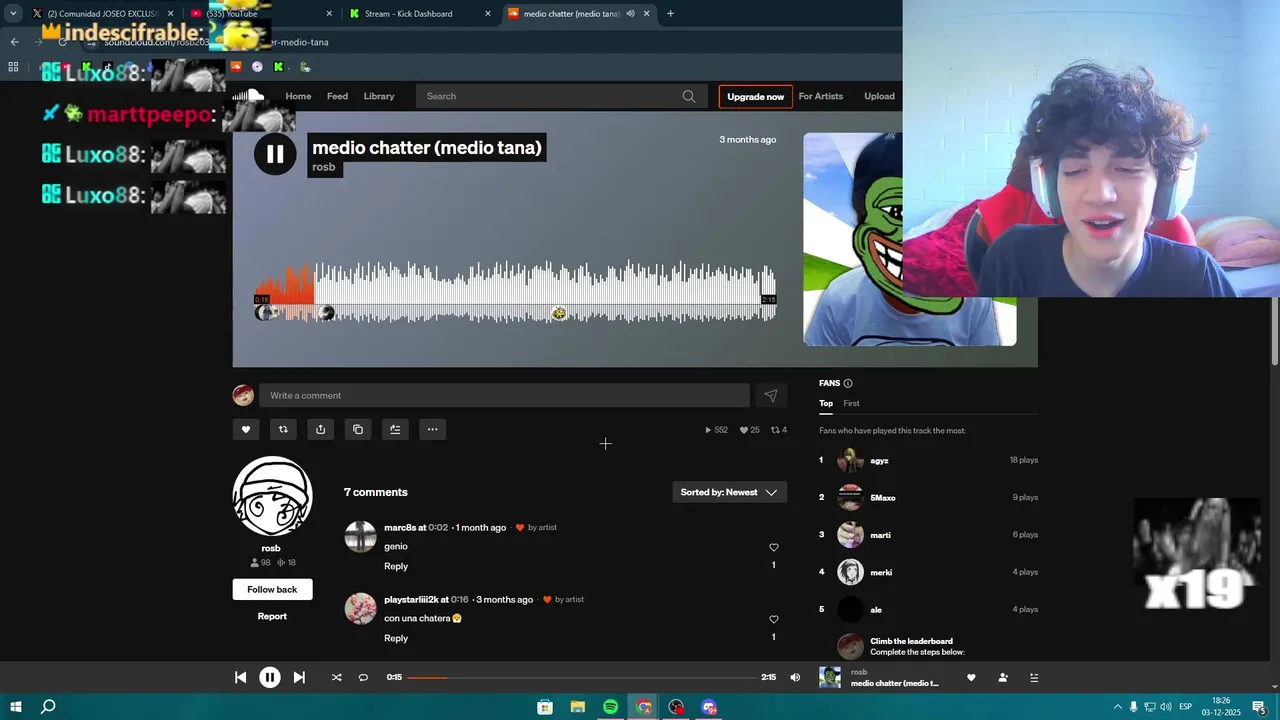Send the comment with the arrow icon
This screenshot has height=720, width=1280.
coord(770,396)
